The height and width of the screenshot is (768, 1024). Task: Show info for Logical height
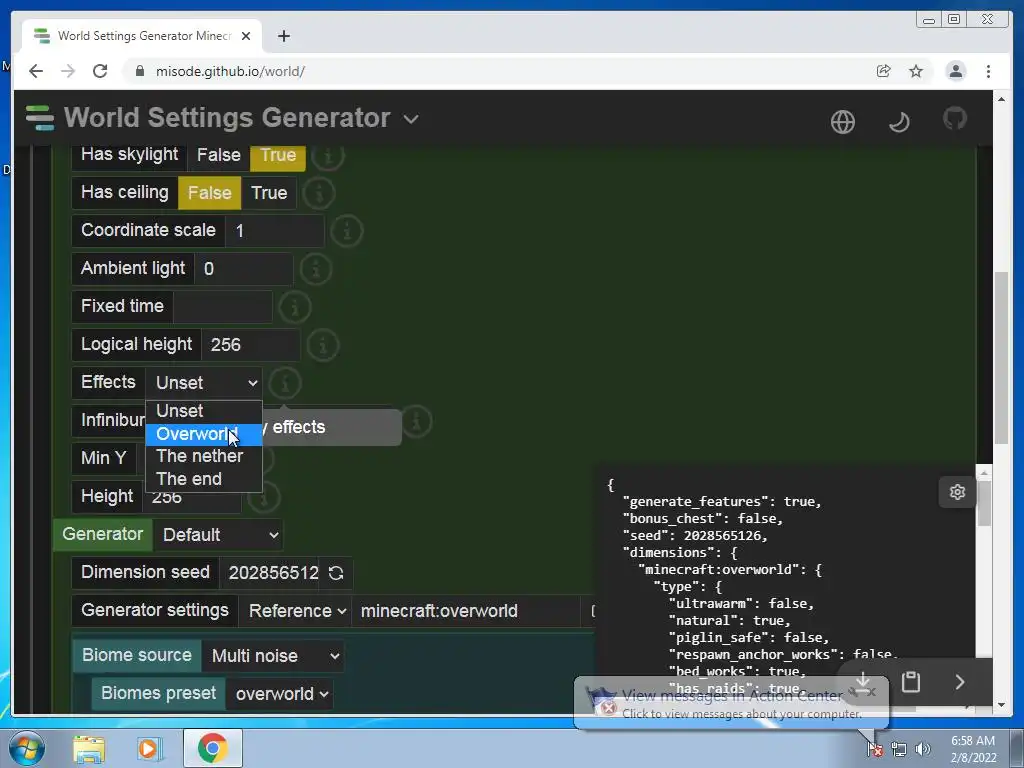coord(323,344)
